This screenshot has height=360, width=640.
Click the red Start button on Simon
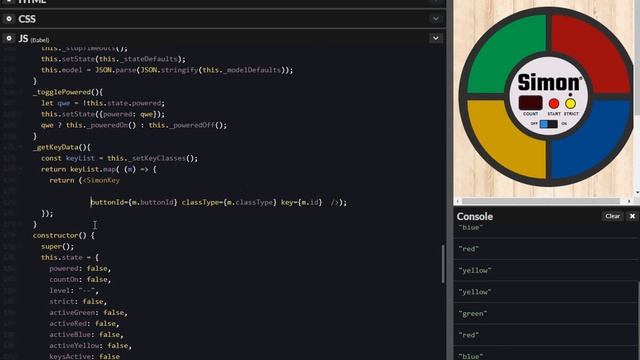[554, 104]
